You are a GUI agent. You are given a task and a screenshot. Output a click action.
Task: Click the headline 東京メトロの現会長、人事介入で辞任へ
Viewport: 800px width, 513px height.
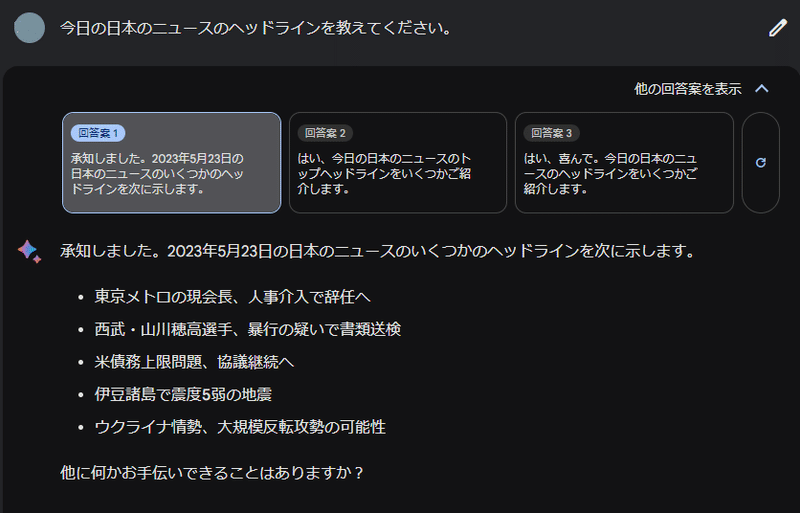232,297
